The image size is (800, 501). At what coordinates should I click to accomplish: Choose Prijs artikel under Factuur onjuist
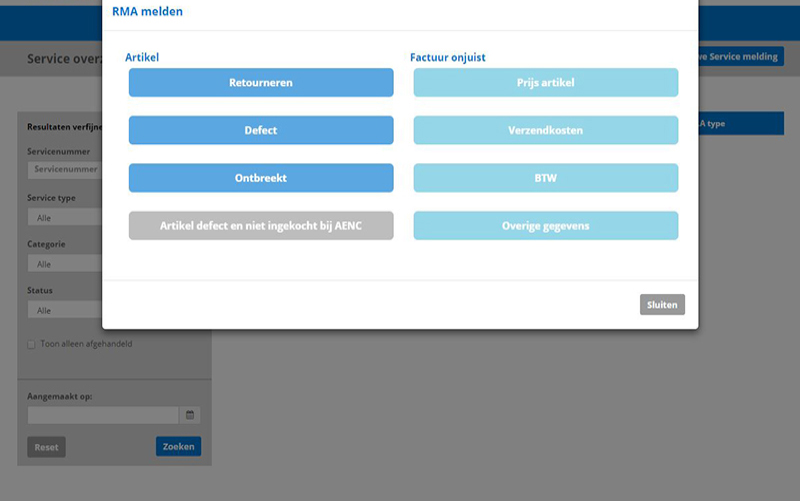click(545, 83)
